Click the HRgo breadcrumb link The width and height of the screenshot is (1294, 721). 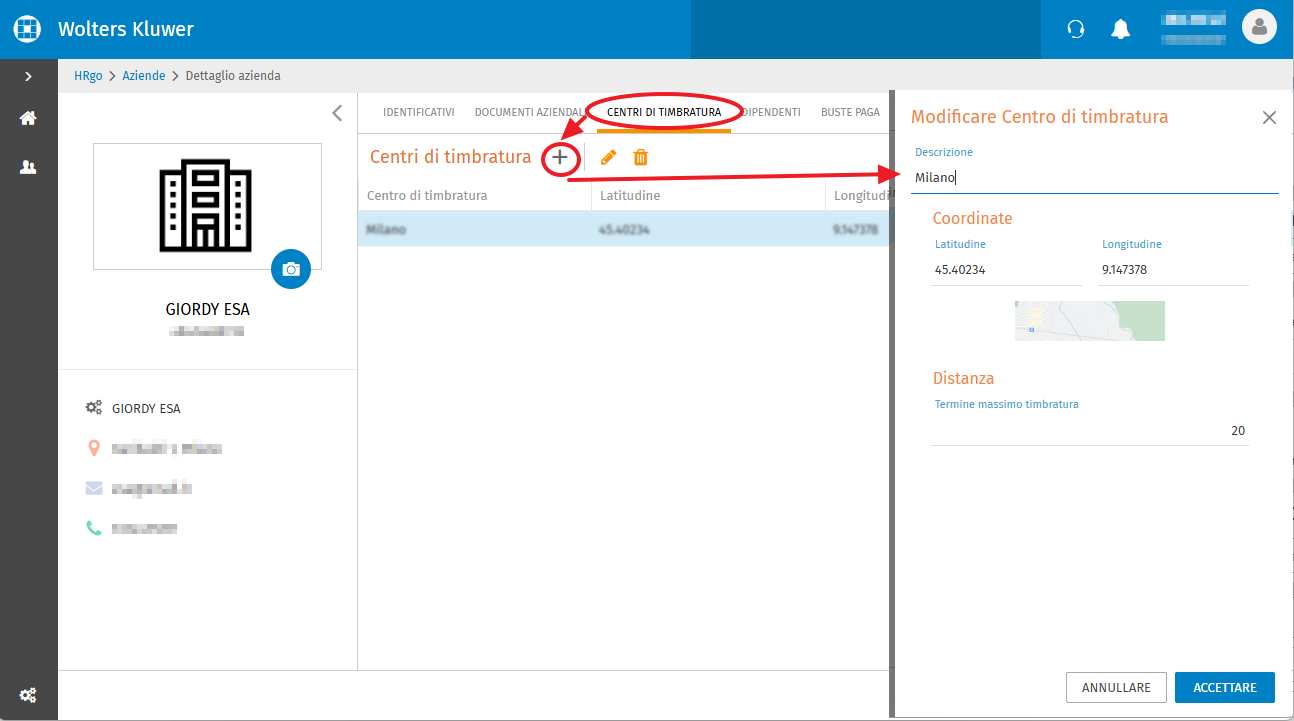point(88,76)
